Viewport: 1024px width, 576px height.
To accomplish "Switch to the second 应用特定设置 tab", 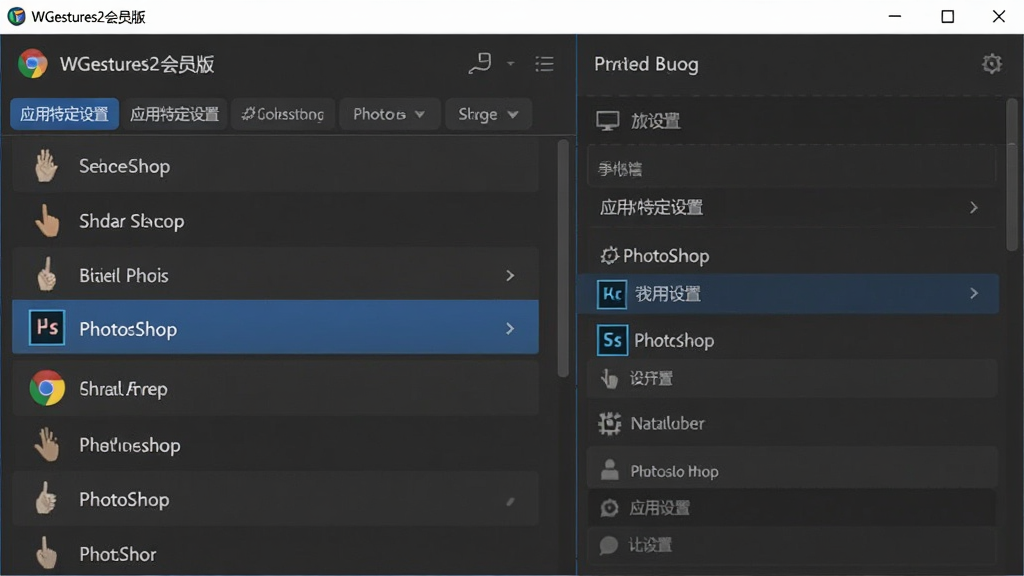I will pos(174,114).
